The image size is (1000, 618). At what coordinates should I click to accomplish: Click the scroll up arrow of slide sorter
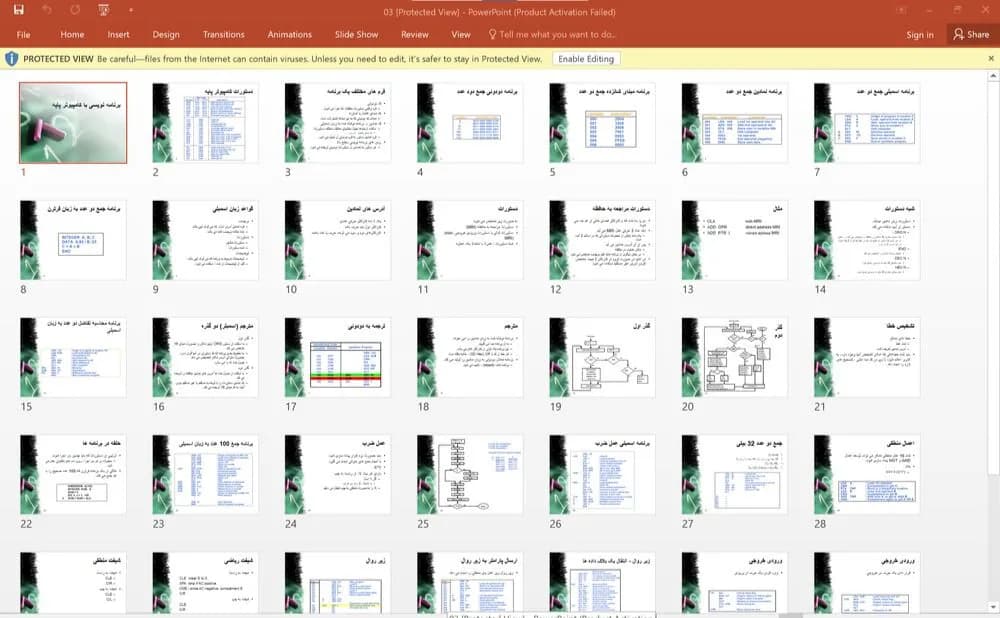[x=993, y=76]
